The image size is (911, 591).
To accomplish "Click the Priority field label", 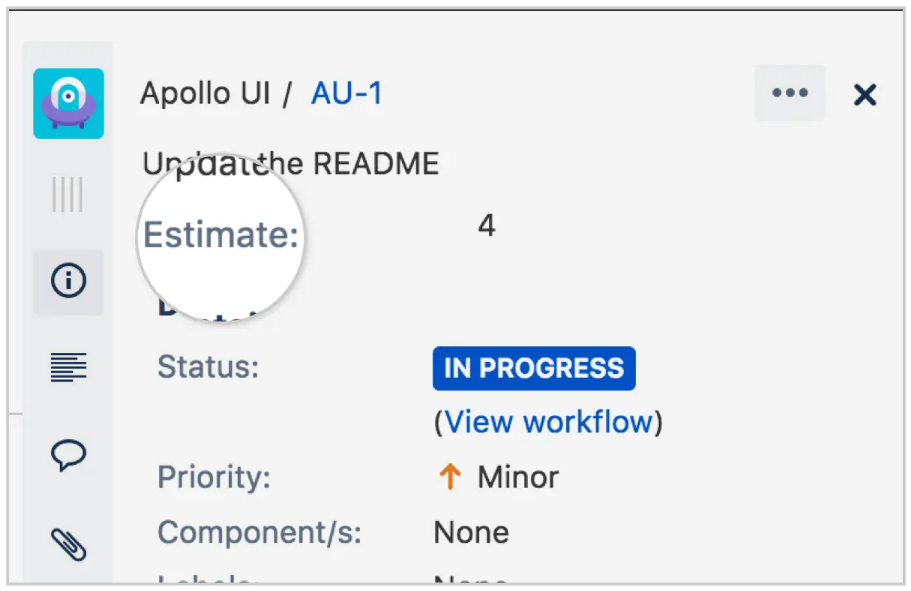I will coord(214,477).
